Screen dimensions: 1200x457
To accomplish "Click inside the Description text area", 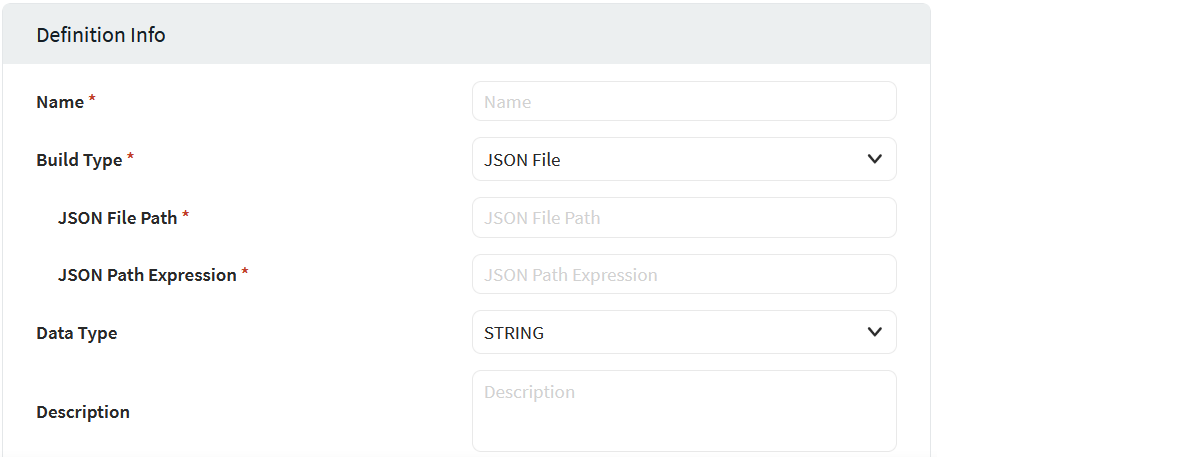I will [x=684, y=411].
